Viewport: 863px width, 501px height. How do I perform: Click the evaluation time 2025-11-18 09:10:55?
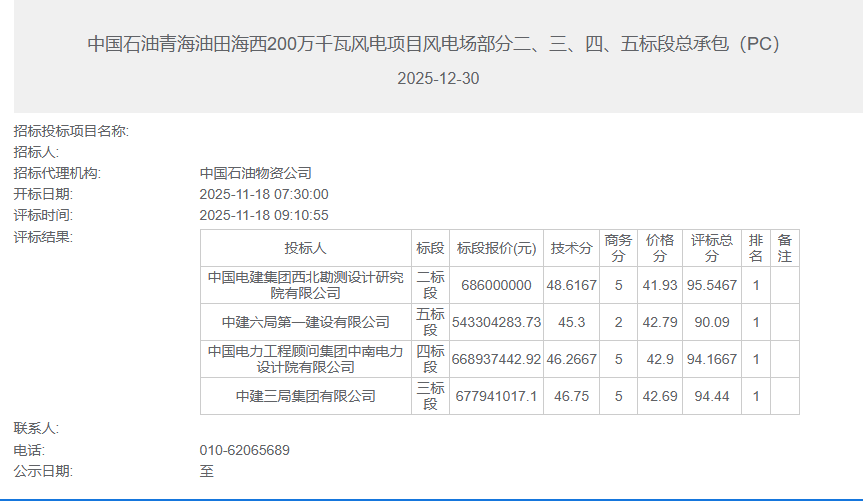[x=264, y=215]
